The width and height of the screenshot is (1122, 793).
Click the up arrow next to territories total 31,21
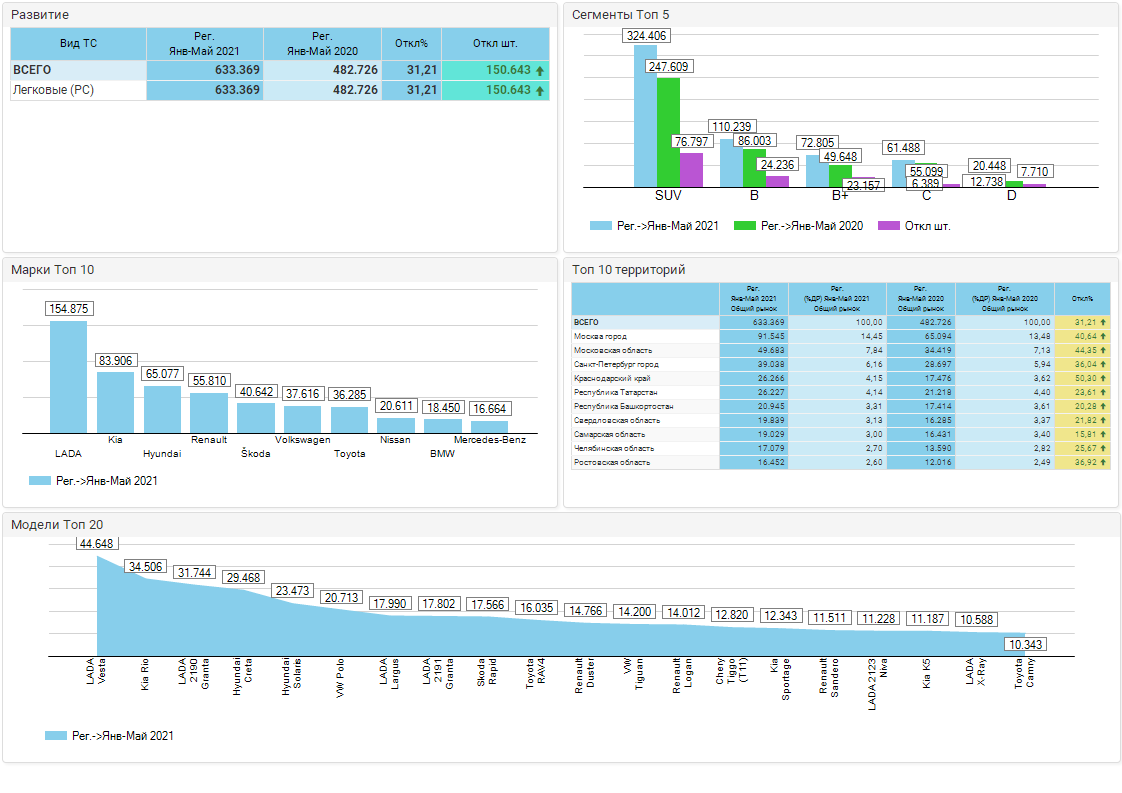1103,323
